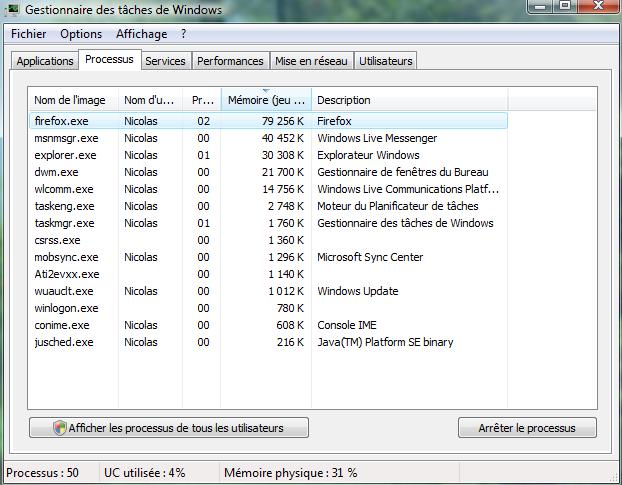Click Afficher les processus de tous les utilisateurs
Screen dimensions: 622x485
[169, 428]
